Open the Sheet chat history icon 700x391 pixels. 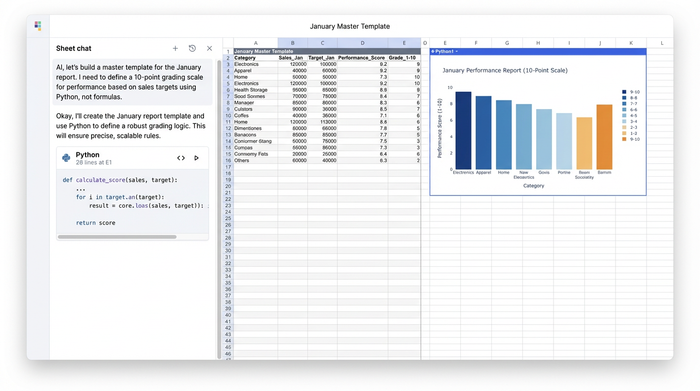click(x=192, y=48)
